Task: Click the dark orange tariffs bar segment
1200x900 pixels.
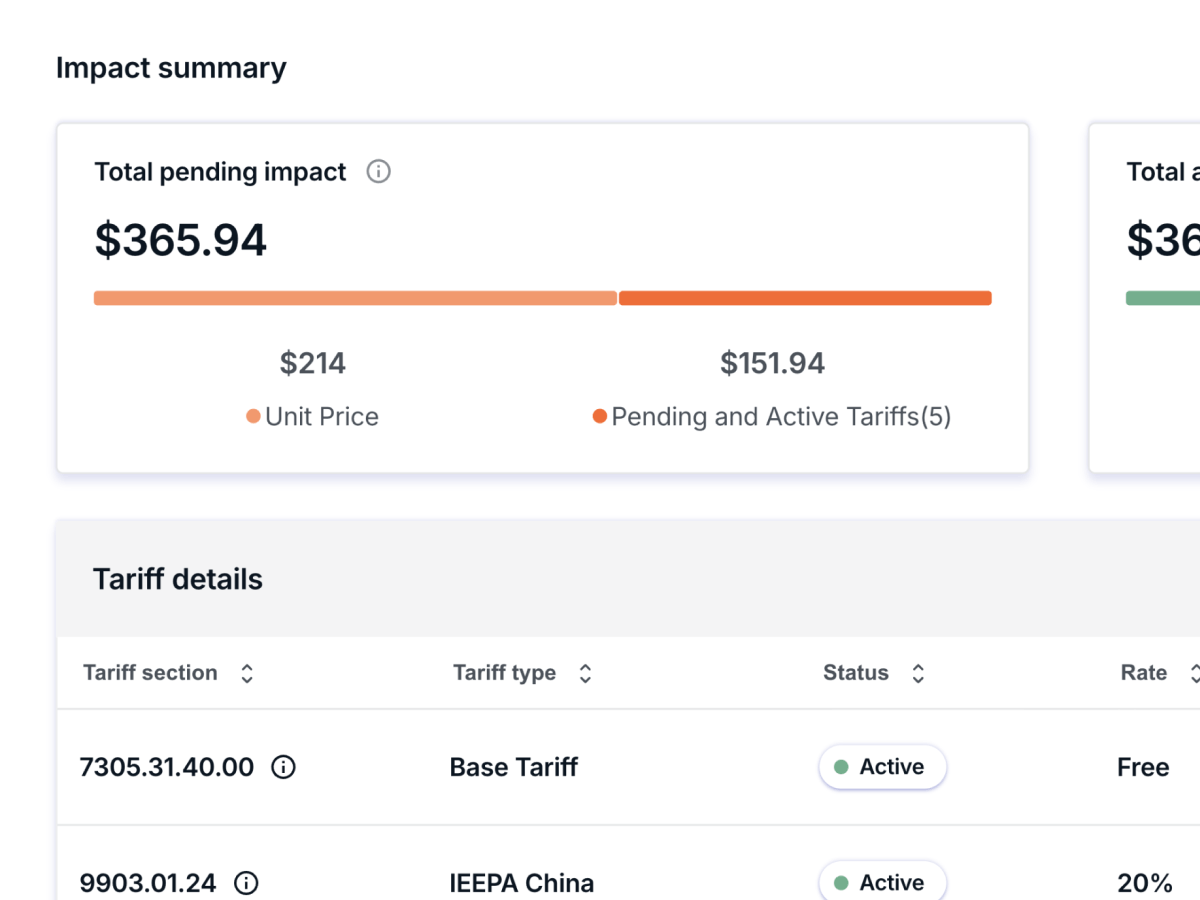Action: (x=805, y=298)
